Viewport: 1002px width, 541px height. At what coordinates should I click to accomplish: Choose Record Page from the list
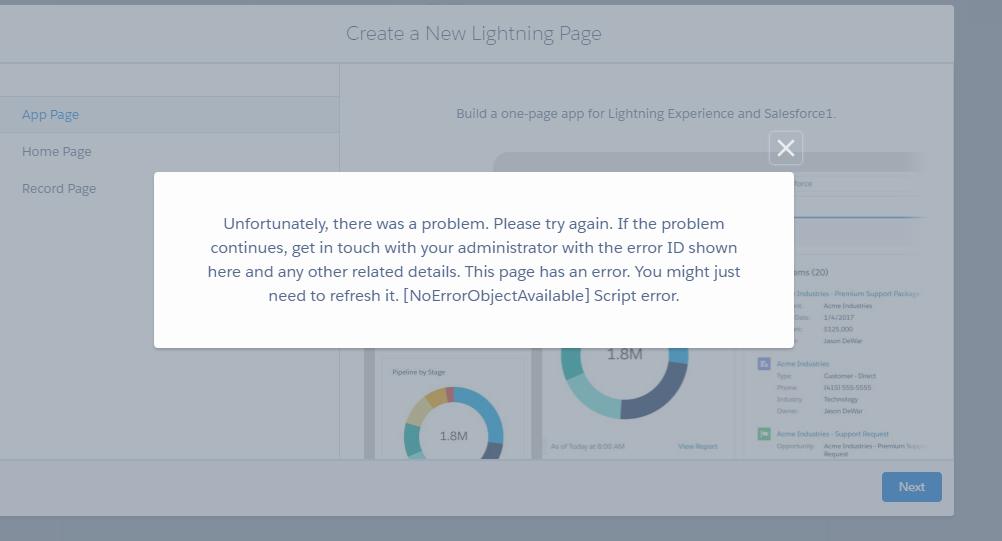(x=60, y=189)
